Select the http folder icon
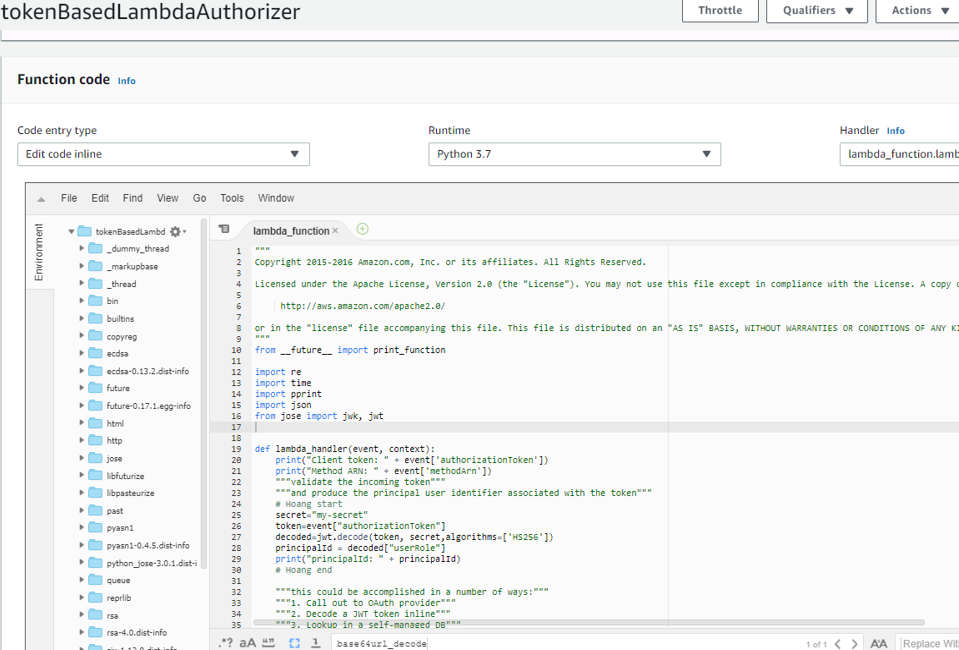959x650 pixels. (x=95, y=440)
